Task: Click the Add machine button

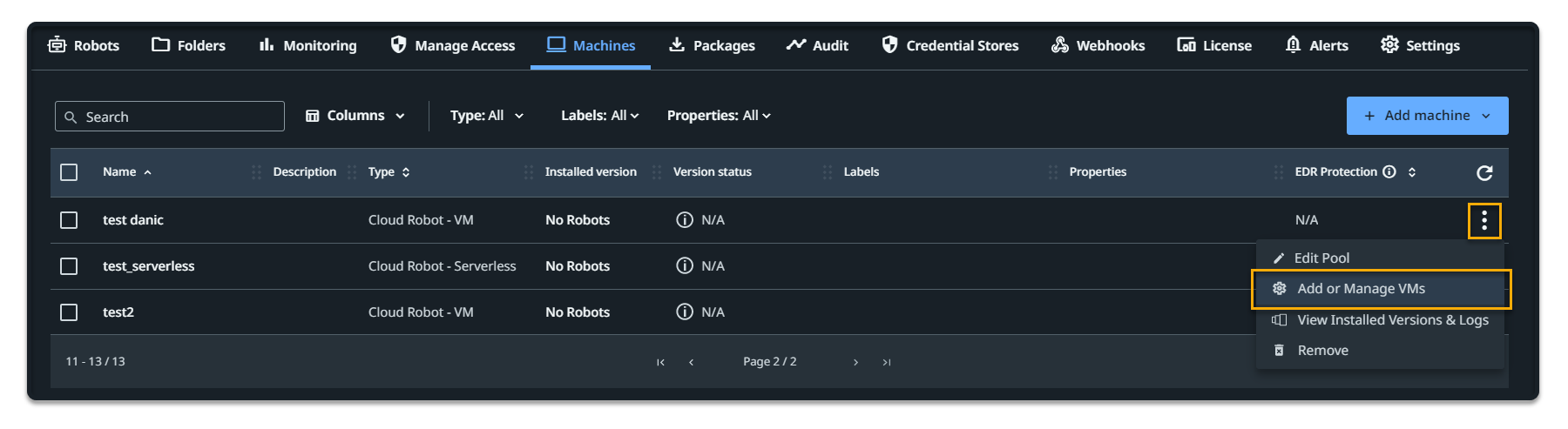Action: pos(1427,116)
